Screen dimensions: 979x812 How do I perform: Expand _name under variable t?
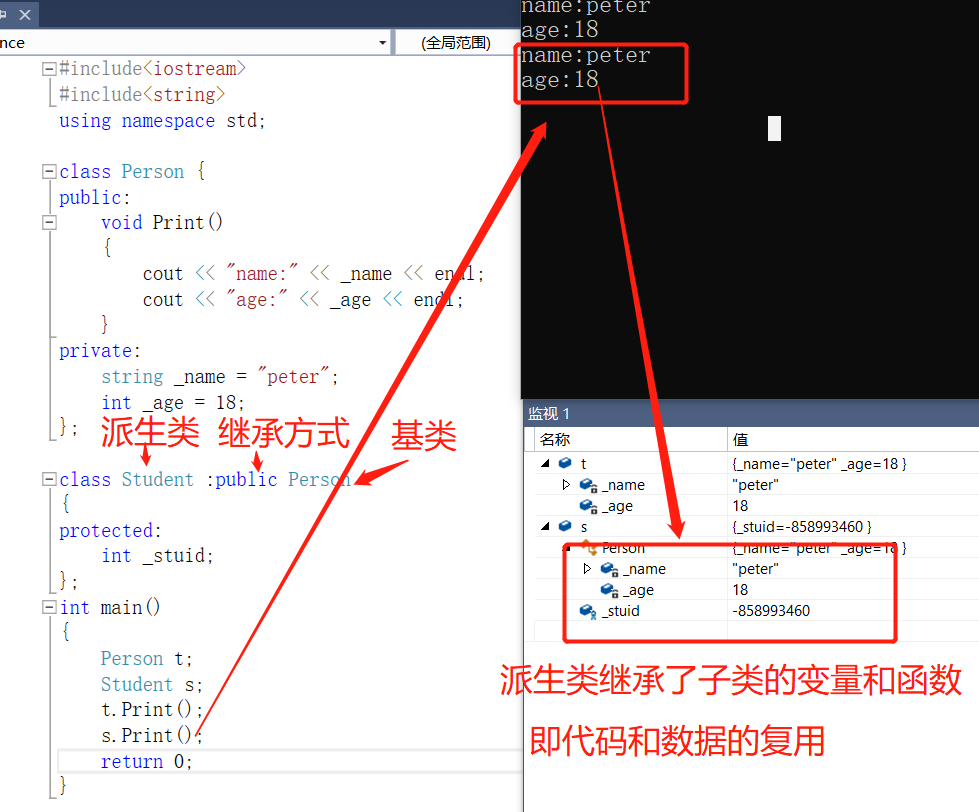click(566, 484)
